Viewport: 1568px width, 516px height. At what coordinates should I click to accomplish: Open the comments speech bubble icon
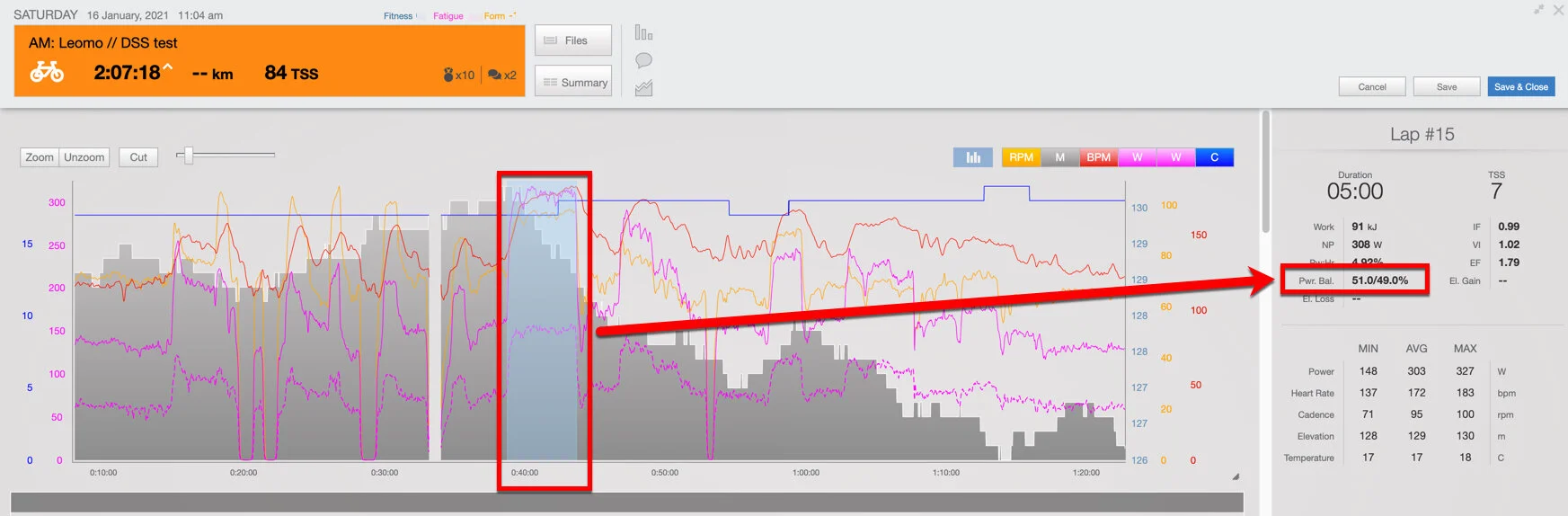(643, 60)
